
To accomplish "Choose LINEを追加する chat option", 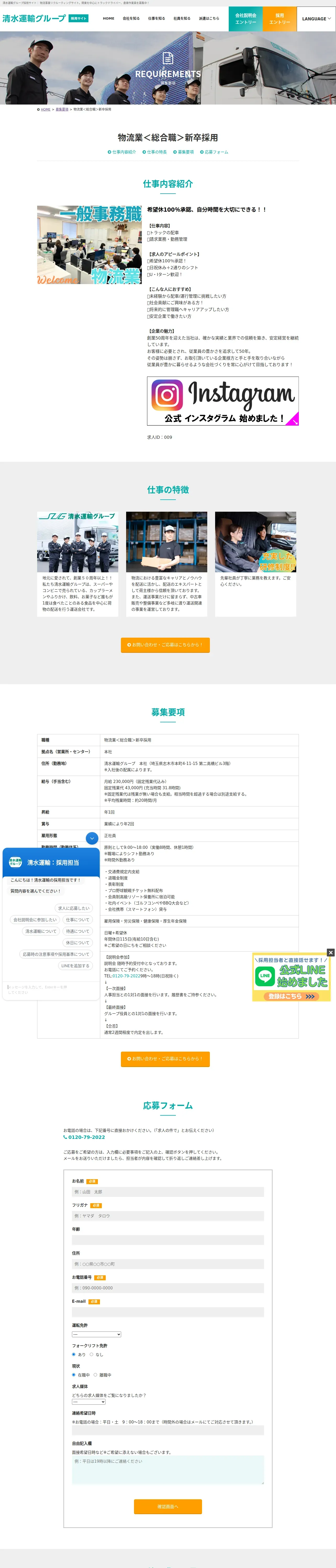I will tap(75, 966).
